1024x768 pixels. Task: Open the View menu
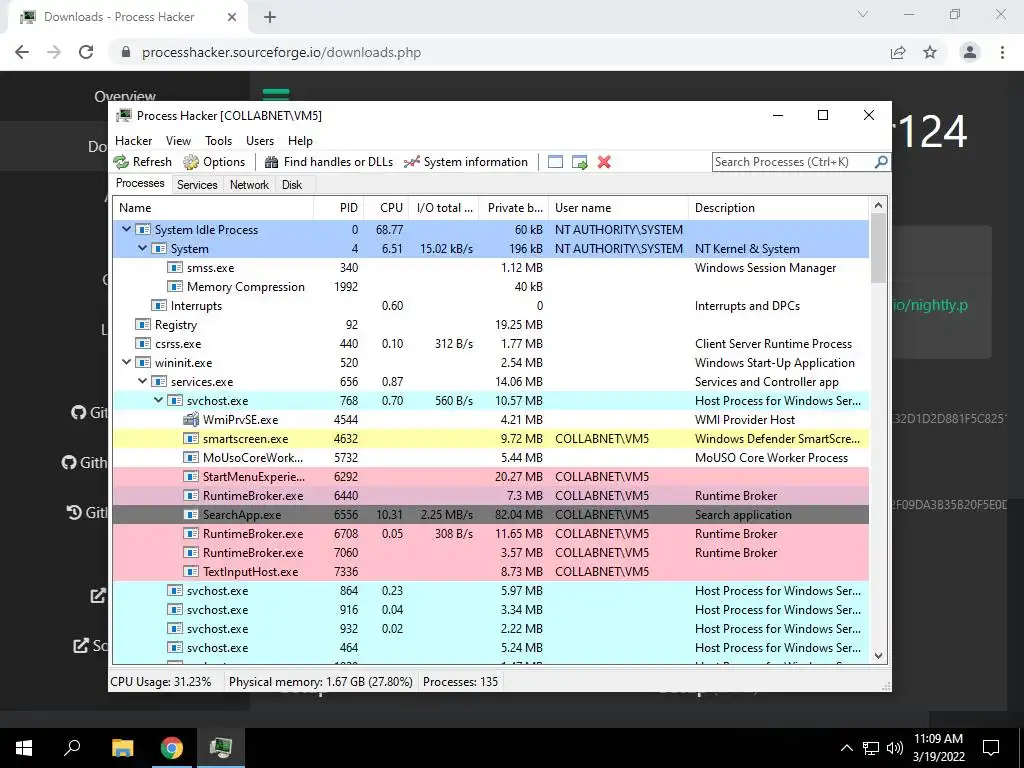[178, 140]
